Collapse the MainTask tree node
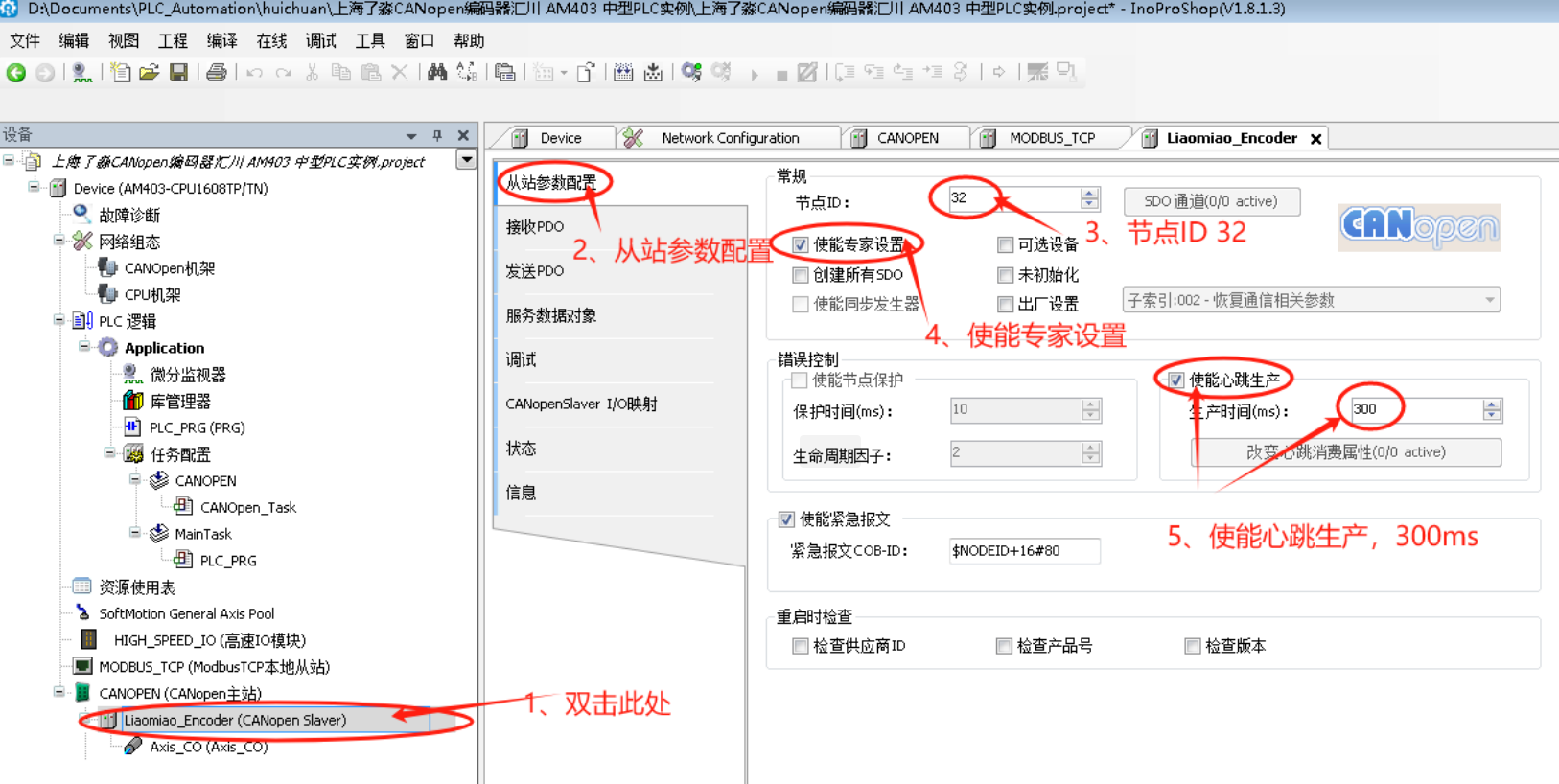1559x784 pixels. click(x=135, y=533)
